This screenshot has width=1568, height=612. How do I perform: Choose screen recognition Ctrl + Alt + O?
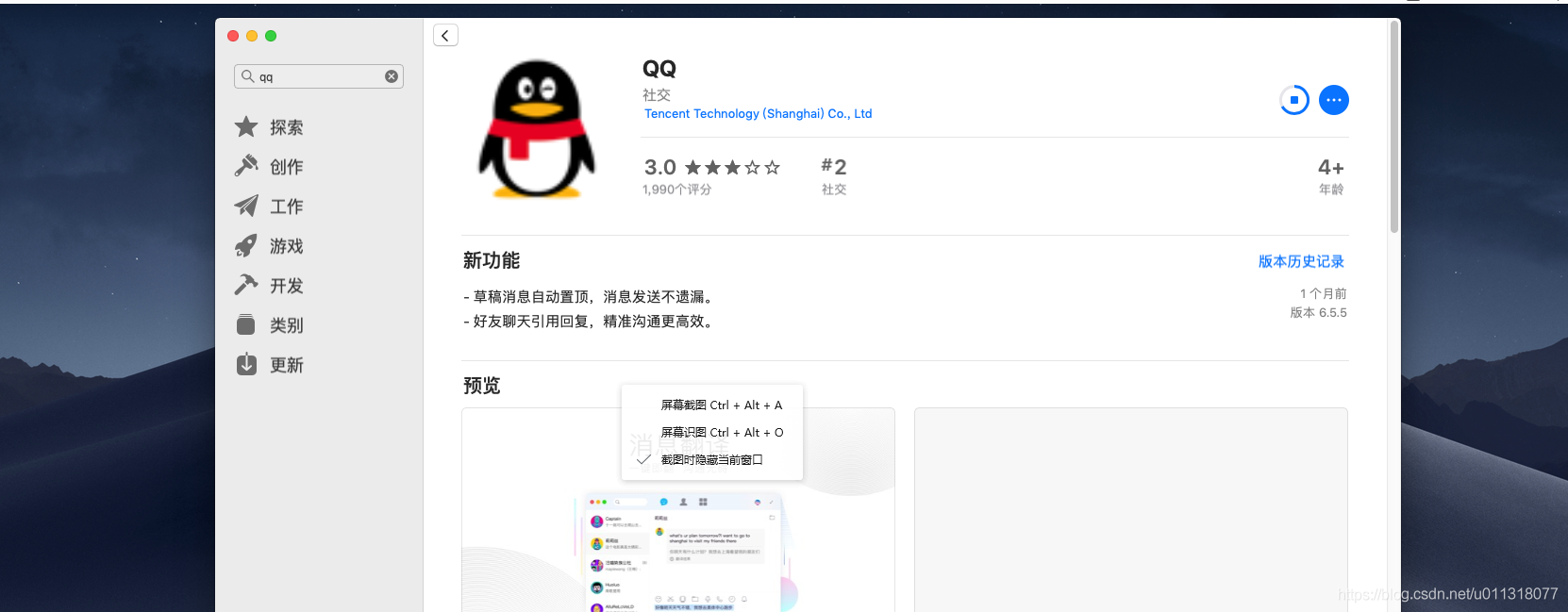(x=722, y=433)
